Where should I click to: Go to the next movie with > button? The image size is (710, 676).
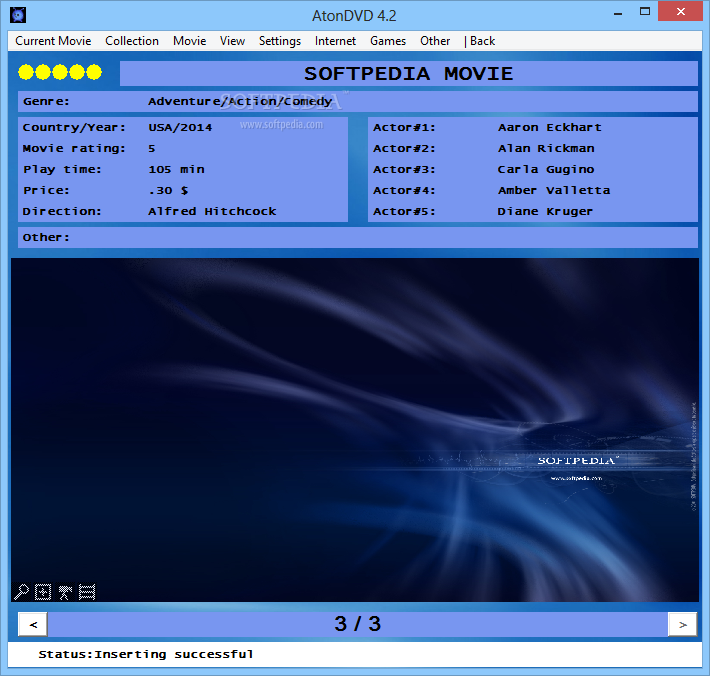click(x=682, y=624)
